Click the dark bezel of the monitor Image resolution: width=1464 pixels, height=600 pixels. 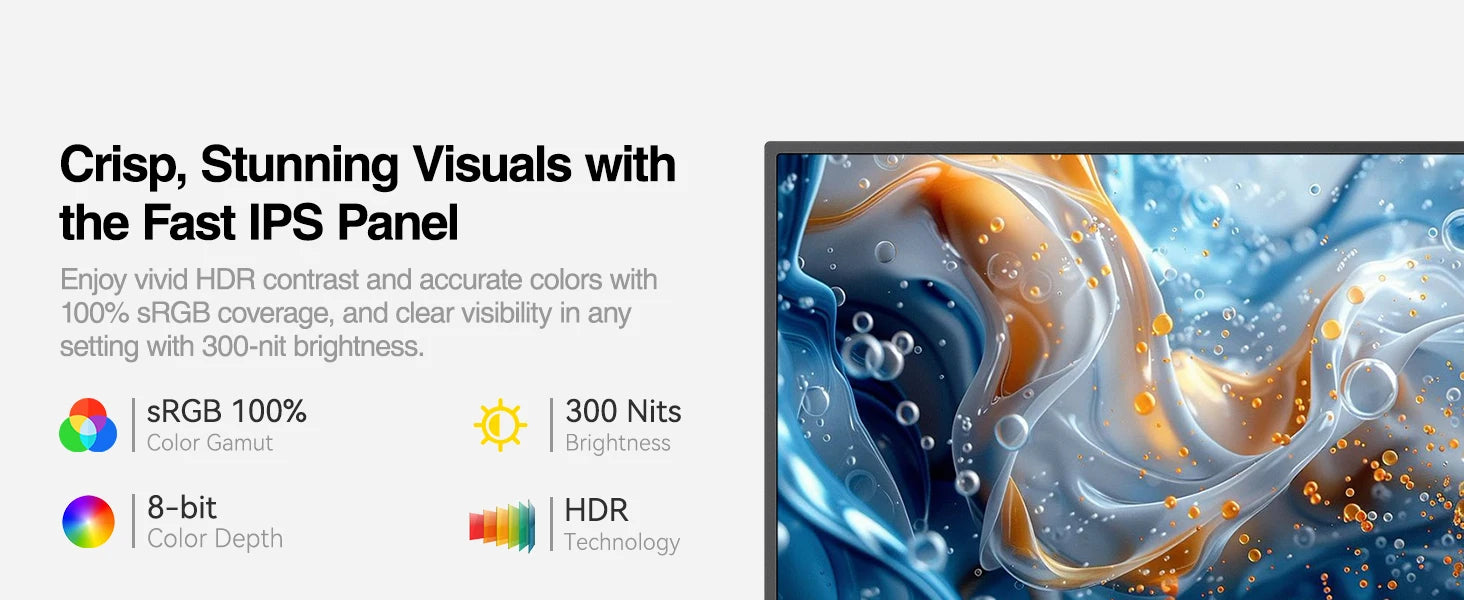pos(770,370)
